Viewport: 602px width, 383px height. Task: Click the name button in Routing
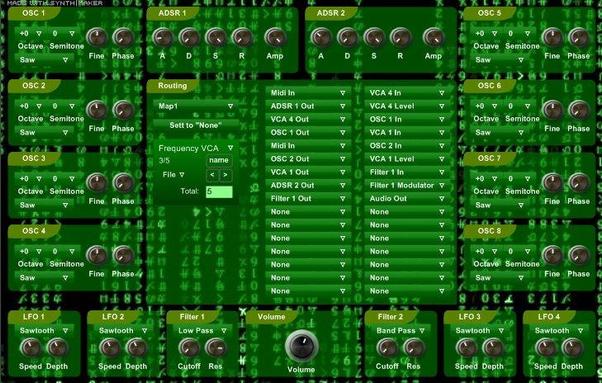(x=219, y=160)
